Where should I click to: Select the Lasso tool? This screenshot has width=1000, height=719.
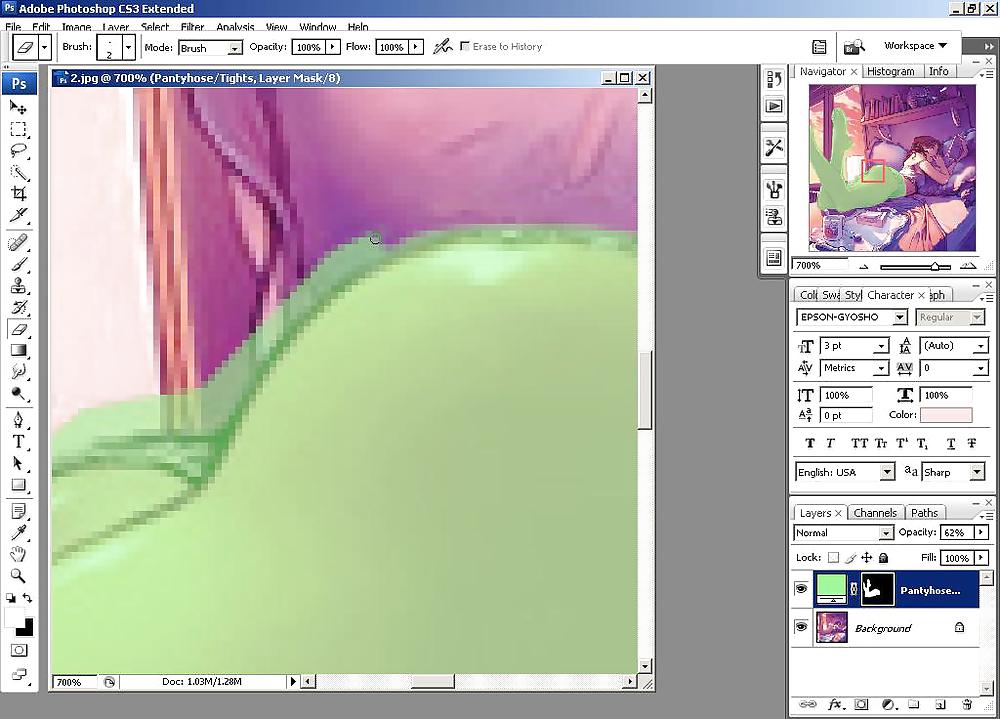[x=18, y=151]
